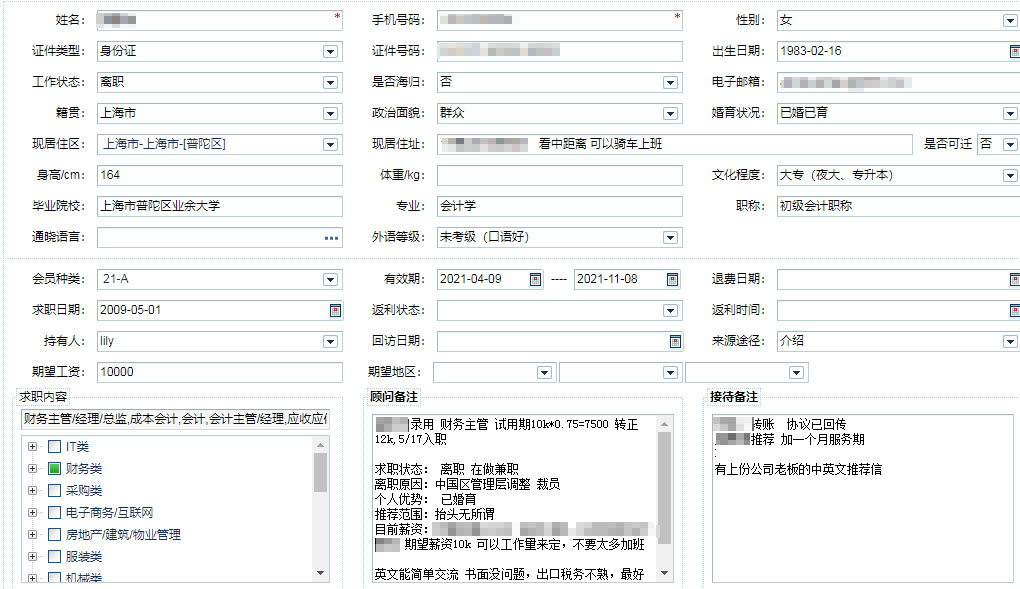This screenshot has width=1020, height=589.
Task: Open calendar picker for 求职日期
Action: pos(336,310)
